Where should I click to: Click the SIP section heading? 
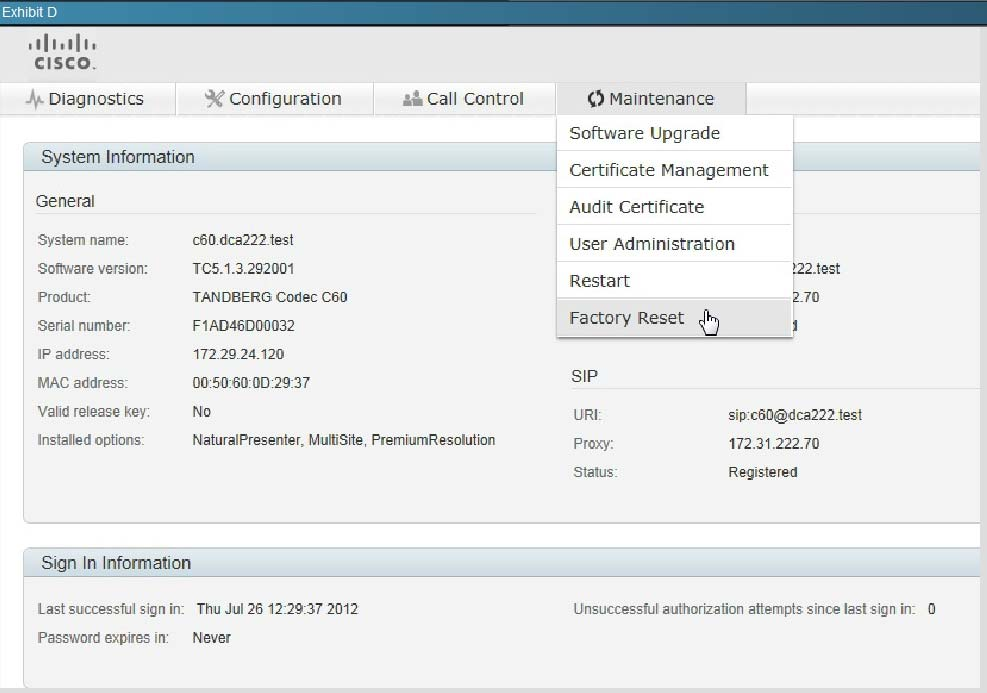(x=584, y=376)
